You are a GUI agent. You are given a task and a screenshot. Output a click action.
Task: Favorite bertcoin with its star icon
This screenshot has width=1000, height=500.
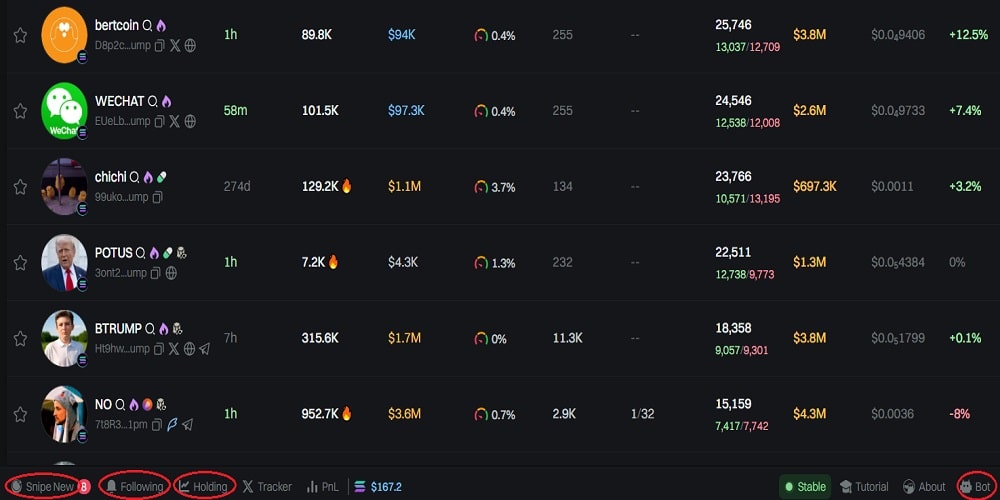pyautogui.click(x=20, y=35)
